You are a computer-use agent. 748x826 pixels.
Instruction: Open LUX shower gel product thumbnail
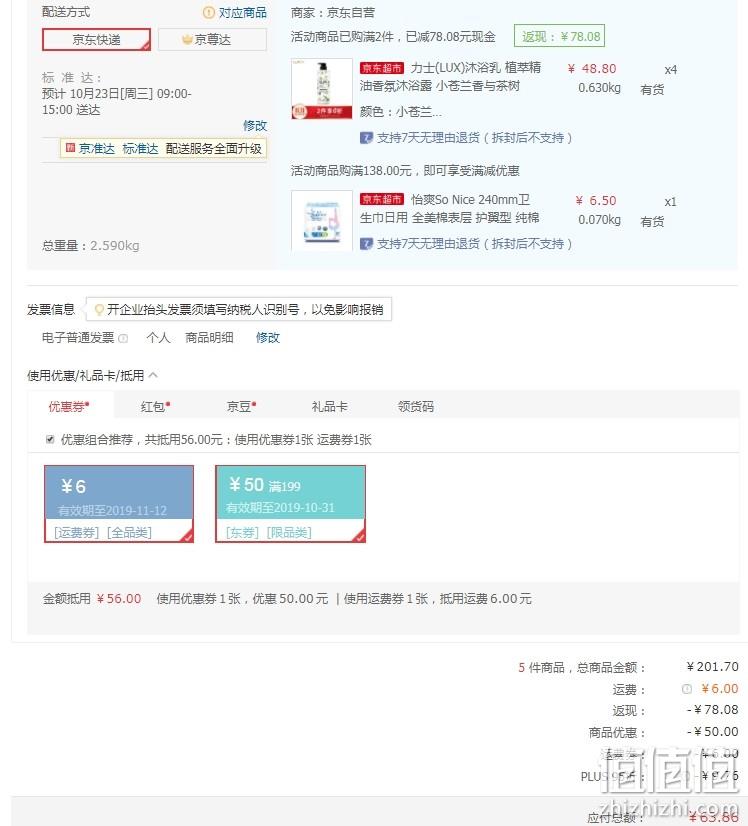pos(322,88)
